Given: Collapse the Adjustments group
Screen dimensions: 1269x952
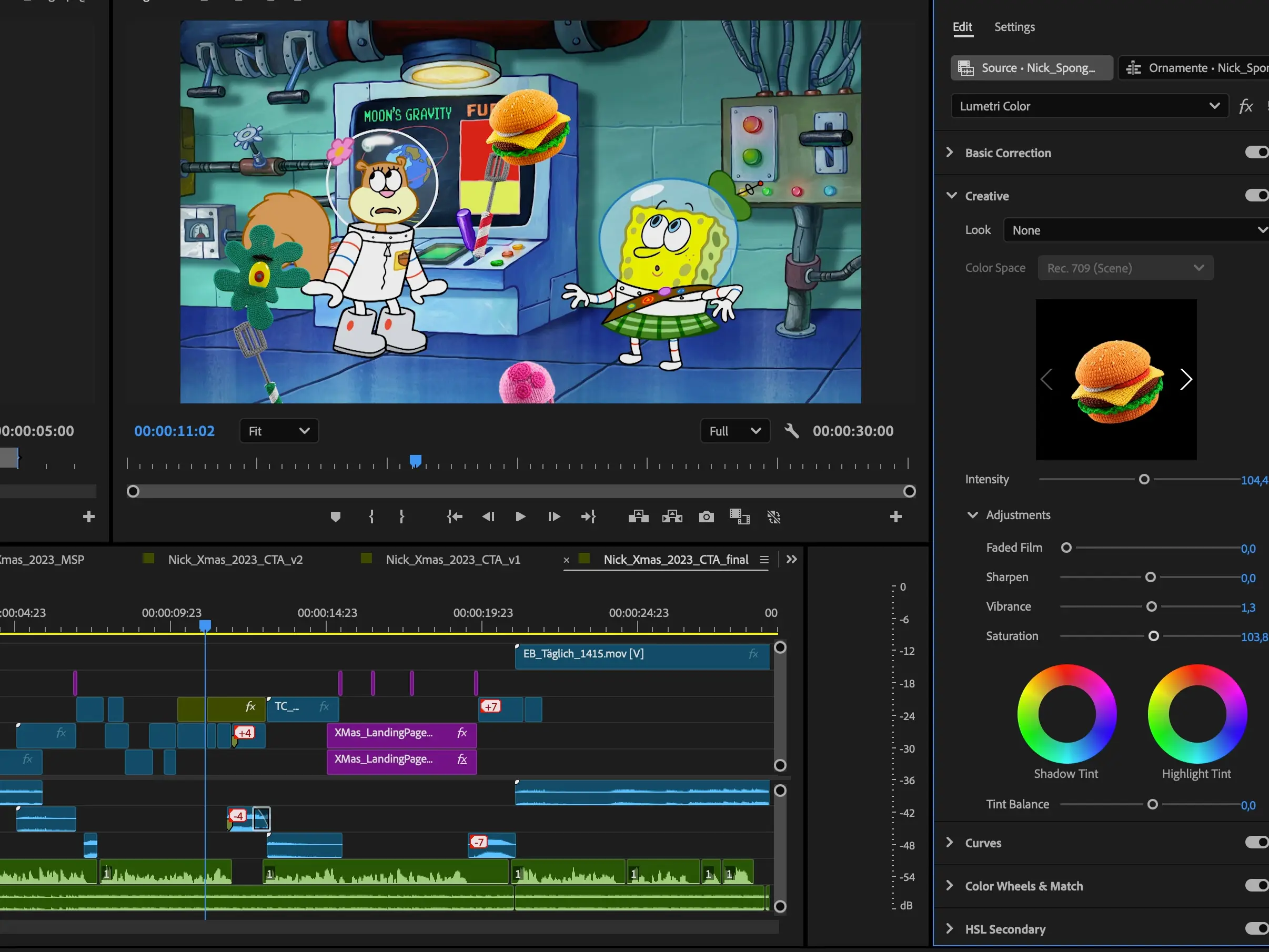Looking at the screenshot, I should pyautogui.click(x=972, y=515).
